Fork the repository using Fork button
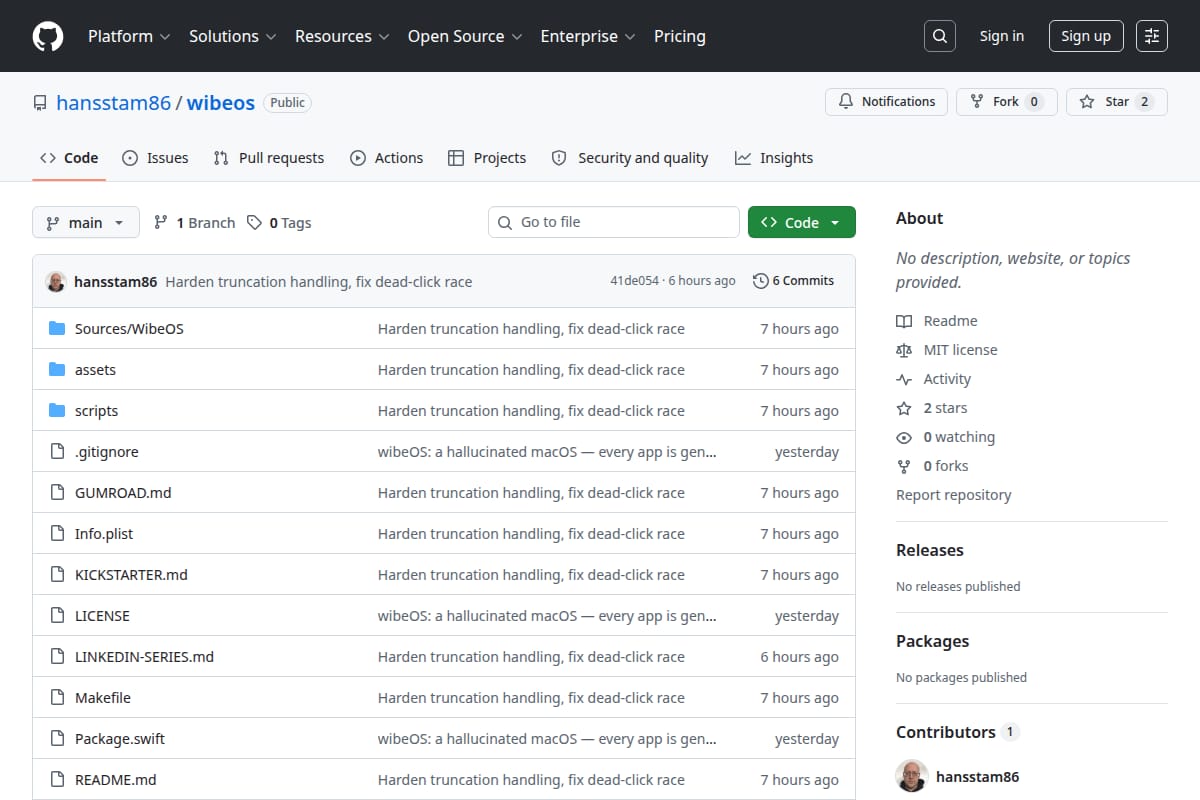Screen dimensions: 1200x800 pos(1007,102)
